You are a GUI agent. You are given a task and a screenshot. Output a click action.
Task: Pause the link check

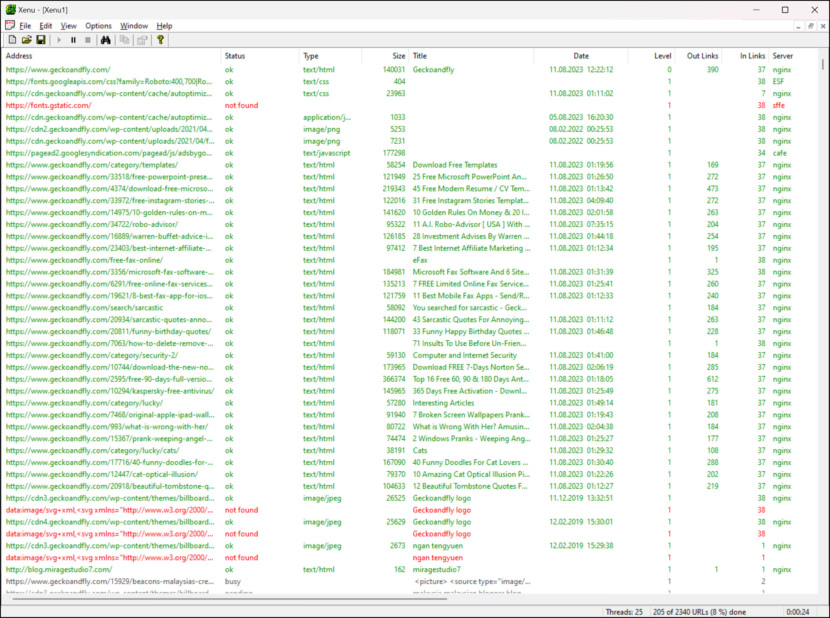pyautogui.click(x=73, y=40)
